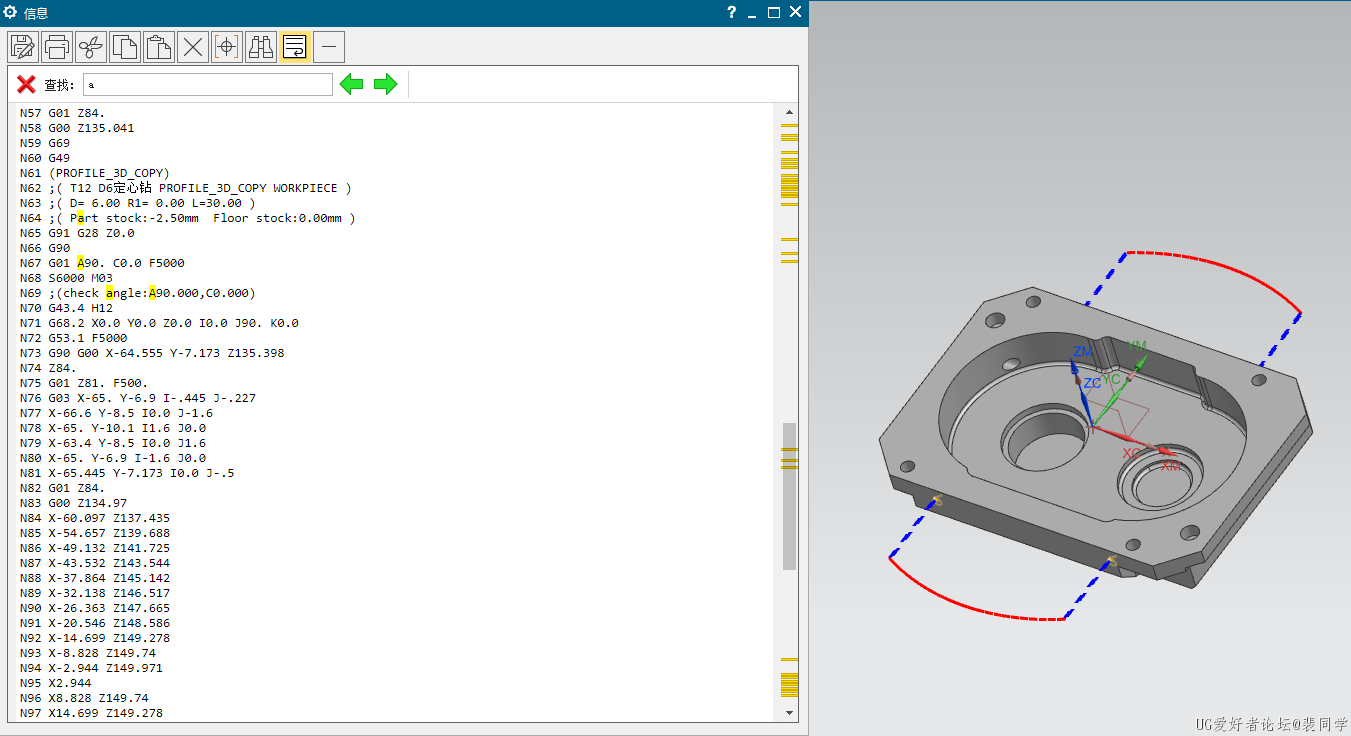The height and width of the screenshot is (736, 1351).
Task: Click the Cut scissors icon
Action: click(x=91, y=46)
